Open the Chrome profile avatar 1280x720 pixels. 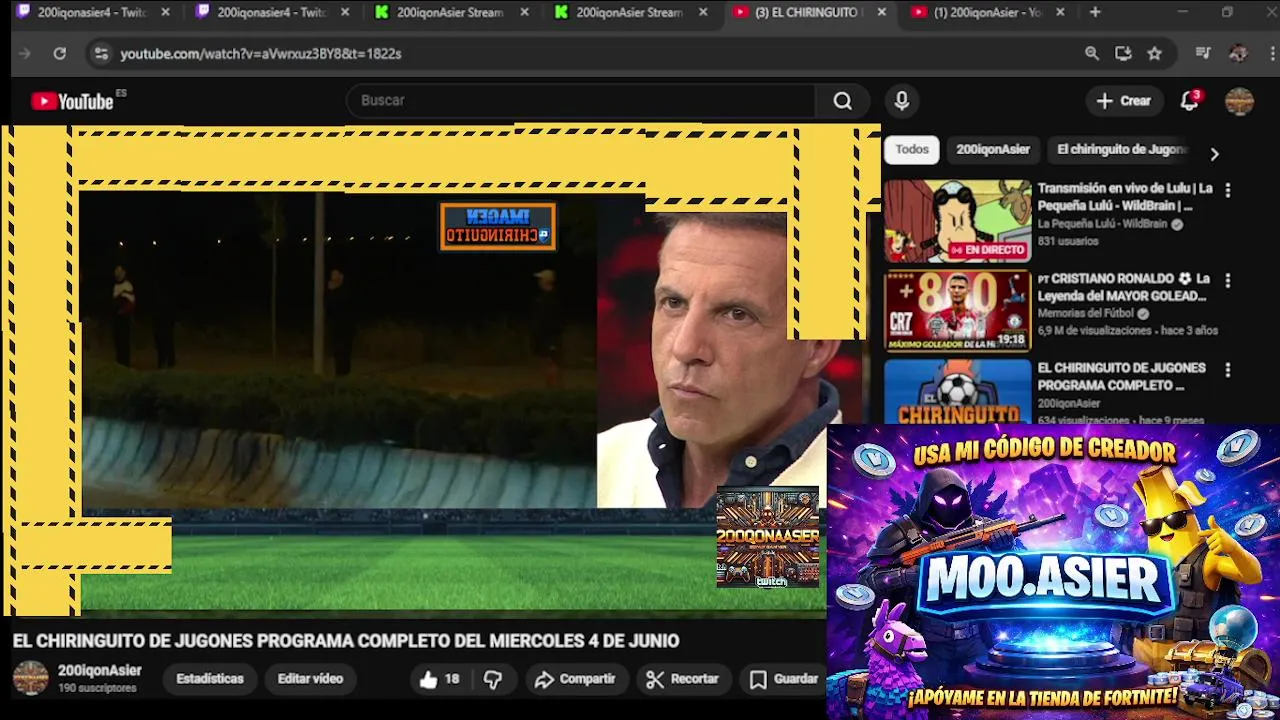[x=1238, y=54]
